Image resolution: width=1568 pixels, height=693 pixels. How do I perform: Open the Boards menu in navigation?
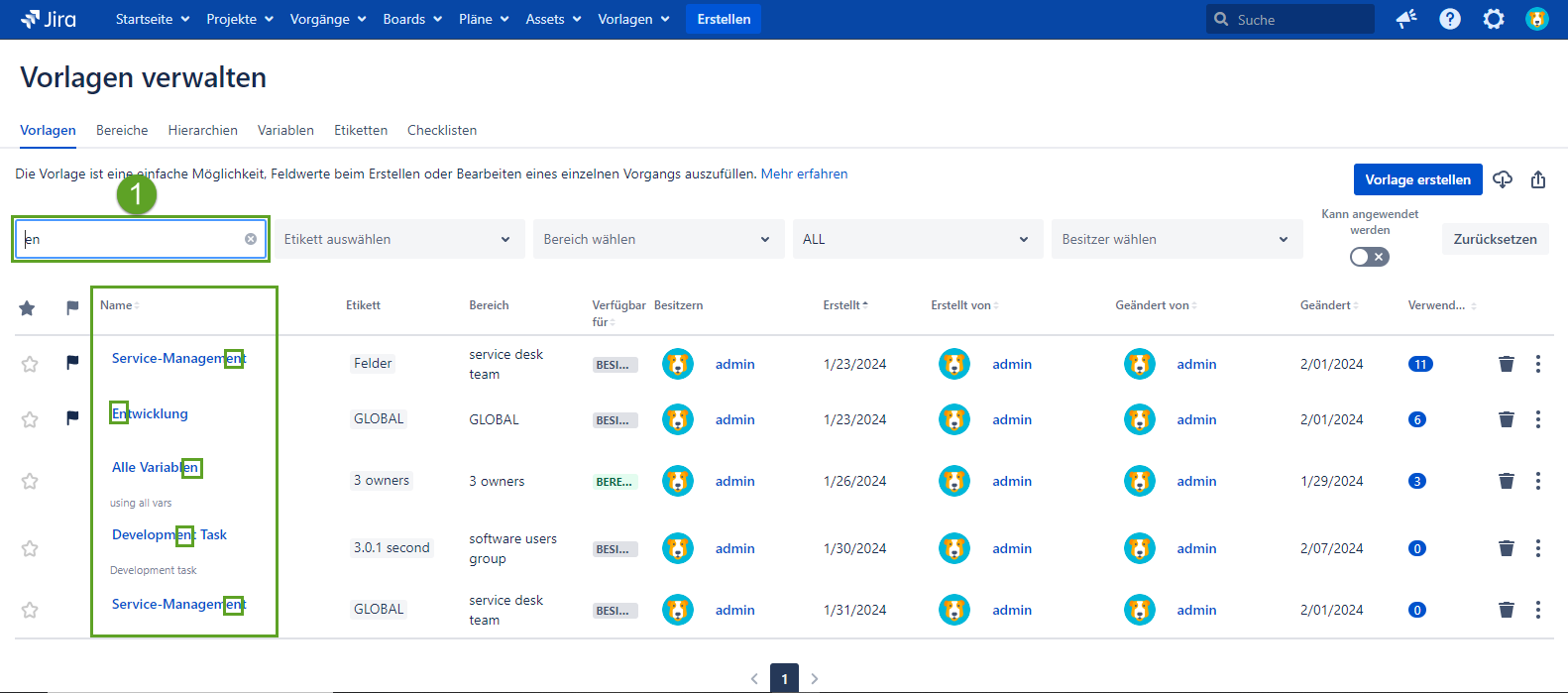tap(412, 19)
